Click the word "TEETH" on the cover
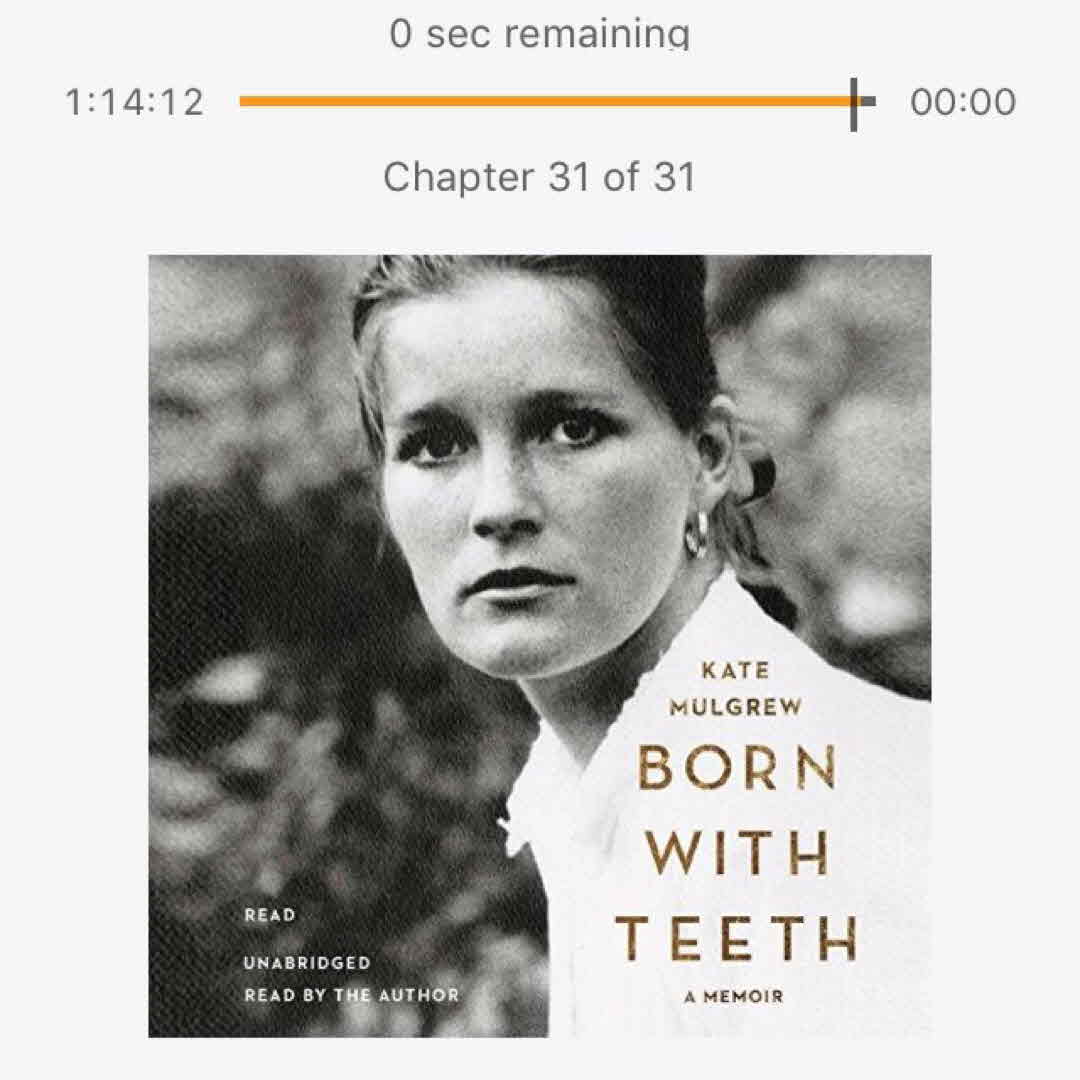The height and width of the screenshot is (1080, 1080). (x=736, y=938)
